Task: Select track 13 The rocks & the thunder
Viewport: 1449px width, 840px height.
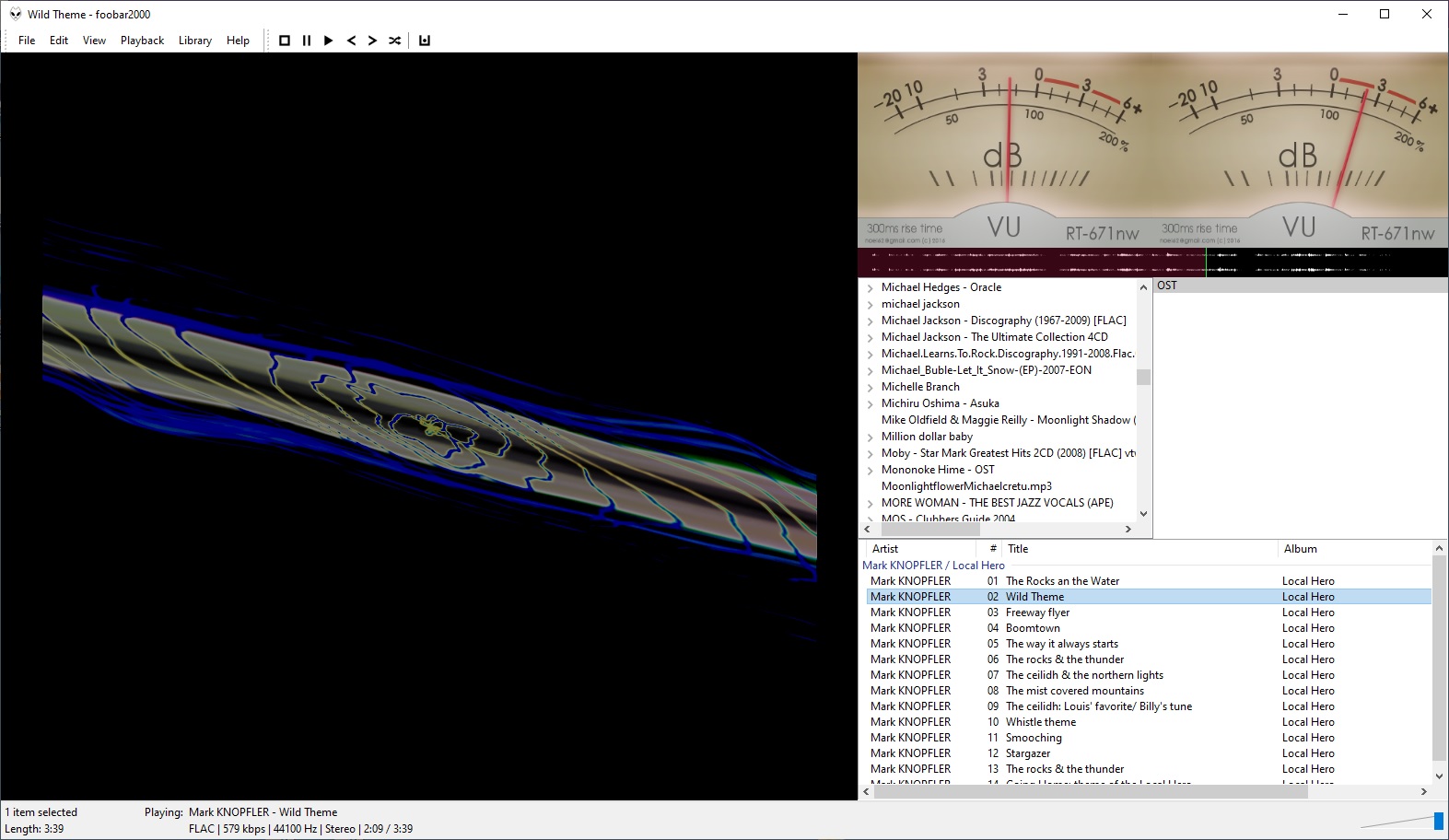Action: pyautogui.click(x=1149, y=769)
